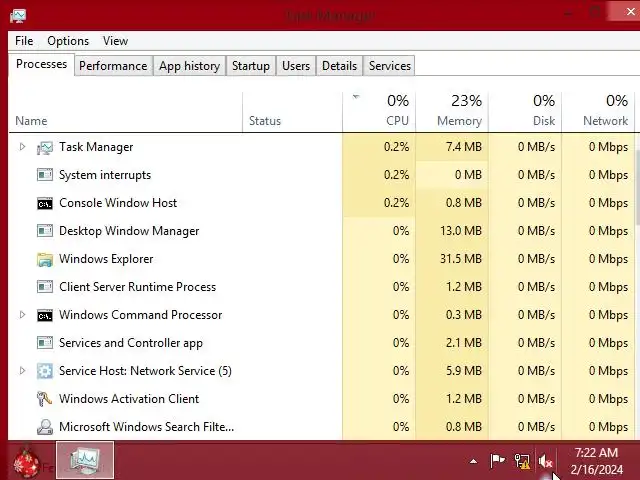
Task: Switch to the Performance tab
Action: pyautogui.click(x=113, y=66)
